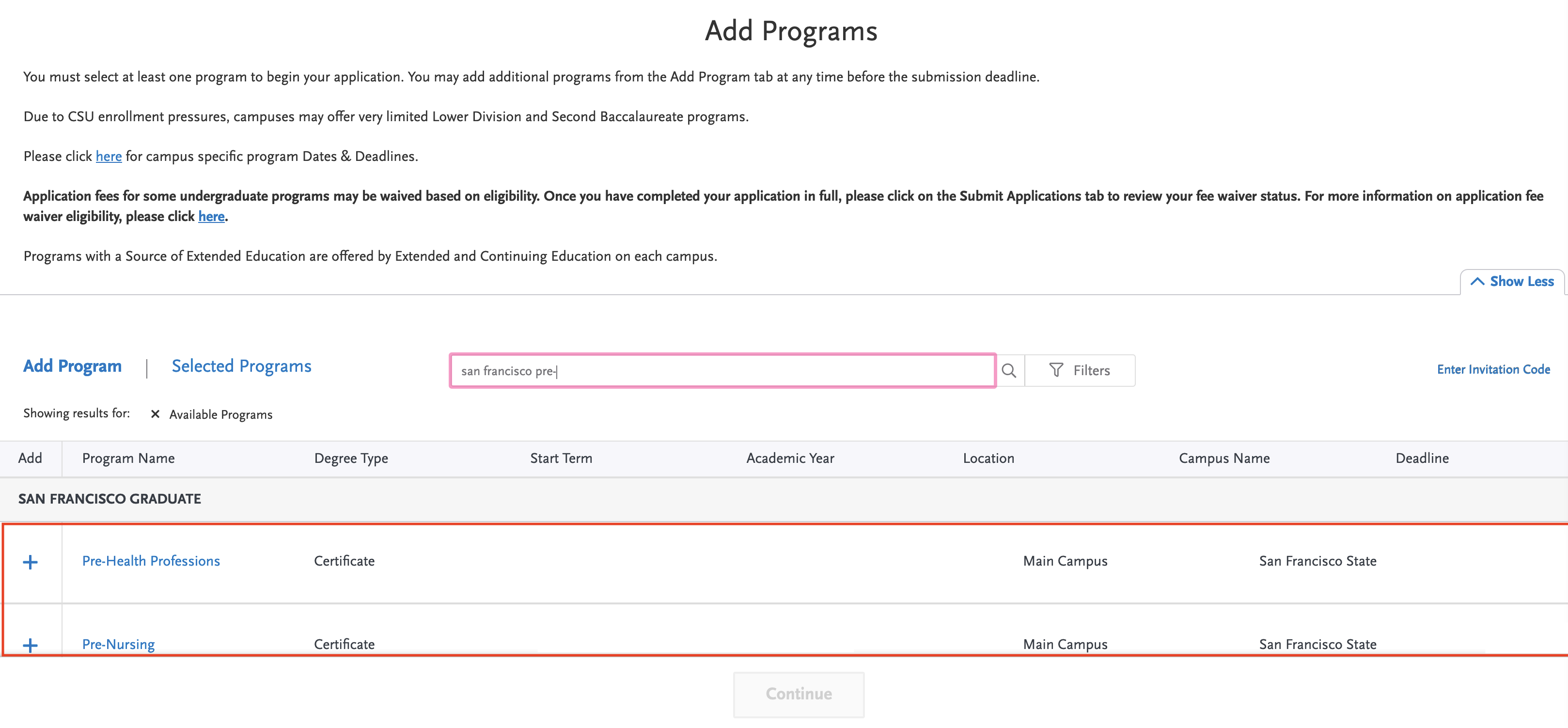Click the plus icon beside Pre-Health Professions
The image size is (1568, 728).
click(x=31, y=561)
